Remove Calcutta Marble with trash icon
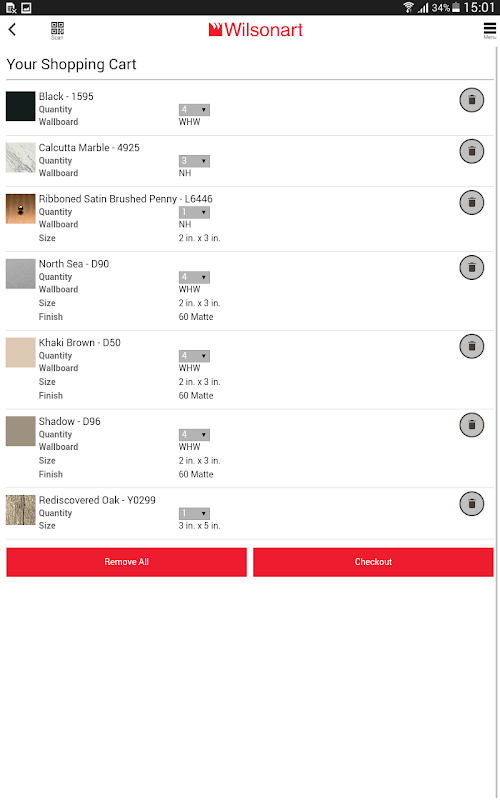This screenshot has height=800, width=500. point(472,151)
